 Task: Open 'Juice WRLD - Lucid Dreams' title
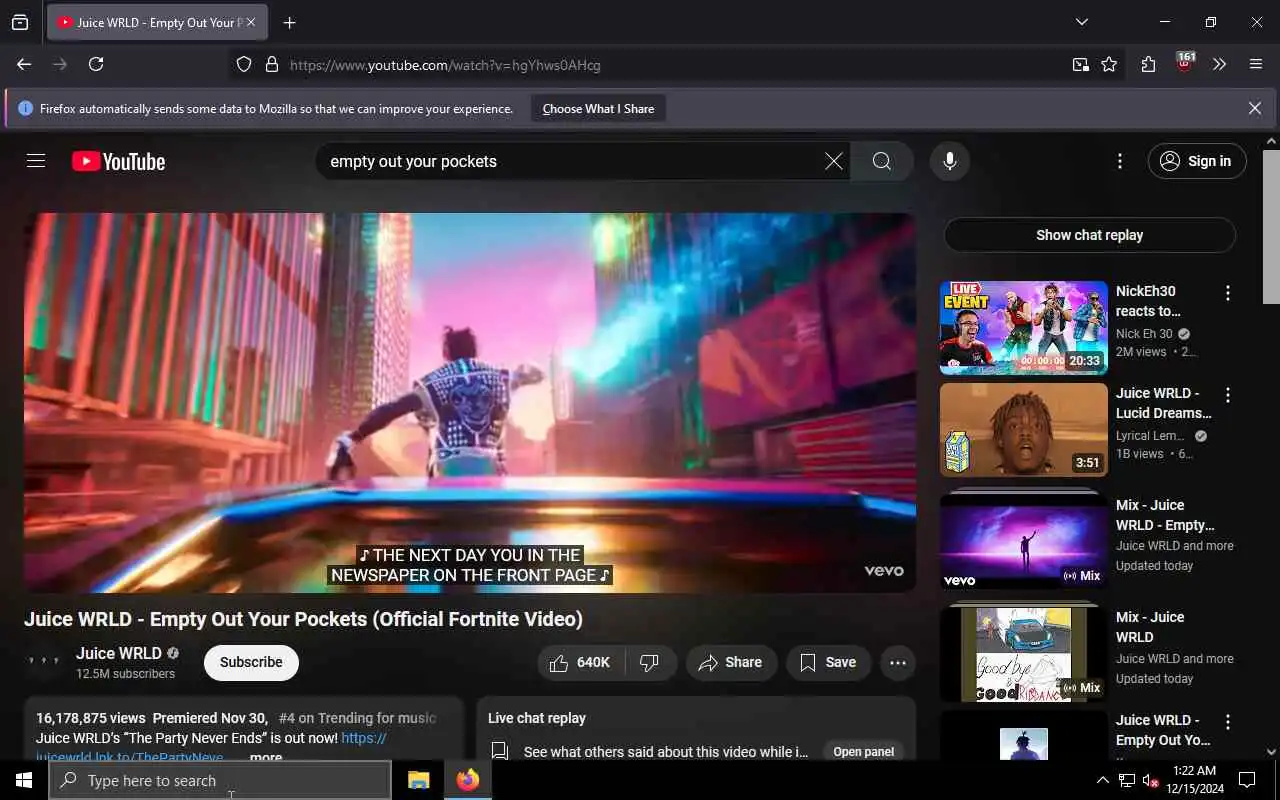tap(1164, 403)
